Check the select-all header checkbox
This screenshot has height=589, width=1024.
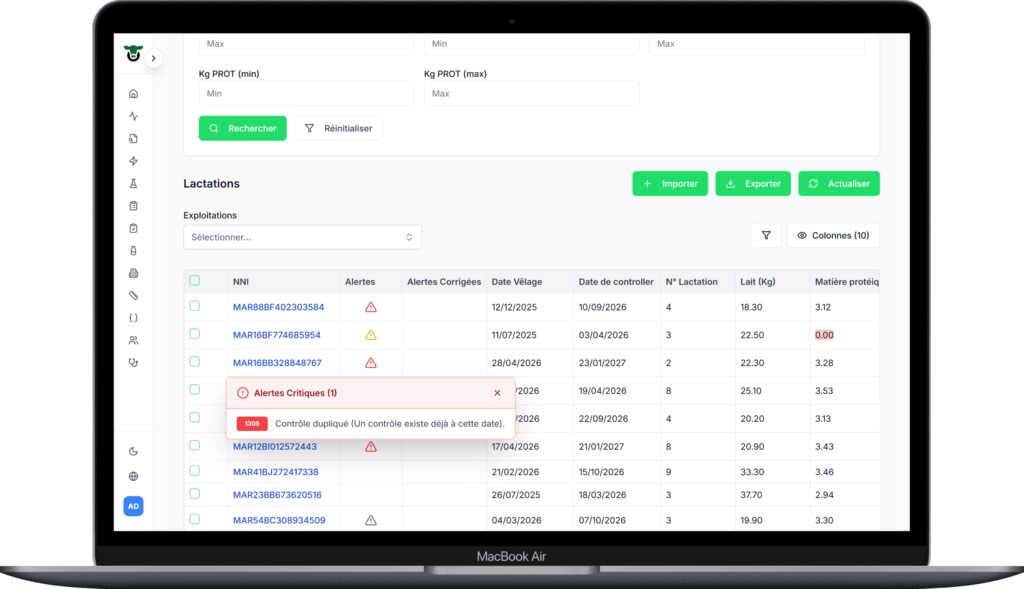[195, 281]
